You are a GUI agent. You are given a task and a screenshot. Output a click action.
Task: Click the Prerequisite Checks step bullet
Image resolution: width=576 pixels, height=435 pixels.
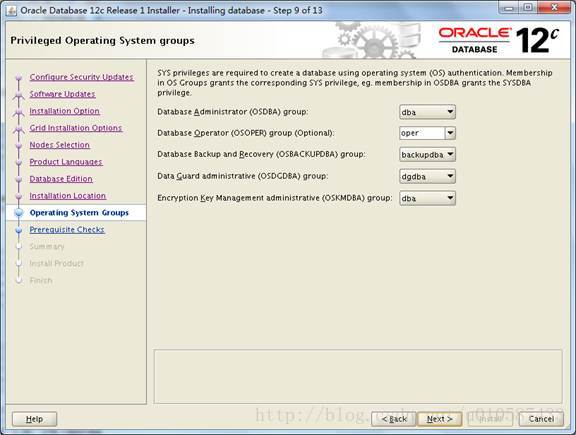pos(19,230)
